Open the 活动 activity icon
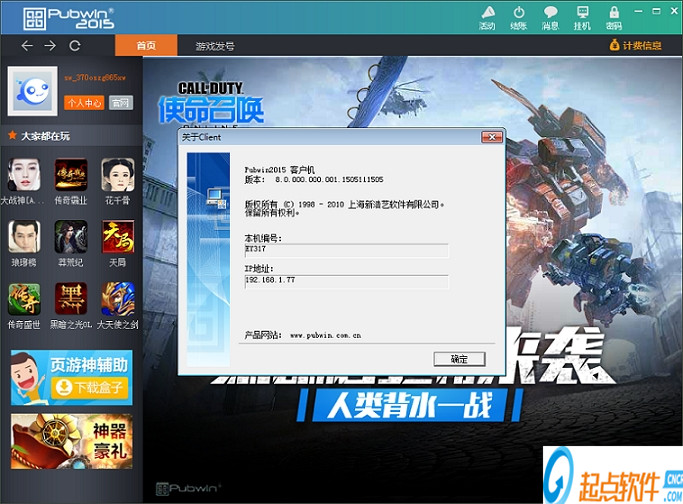Screen dimensions: 683x504 click(x=487, y=18)
